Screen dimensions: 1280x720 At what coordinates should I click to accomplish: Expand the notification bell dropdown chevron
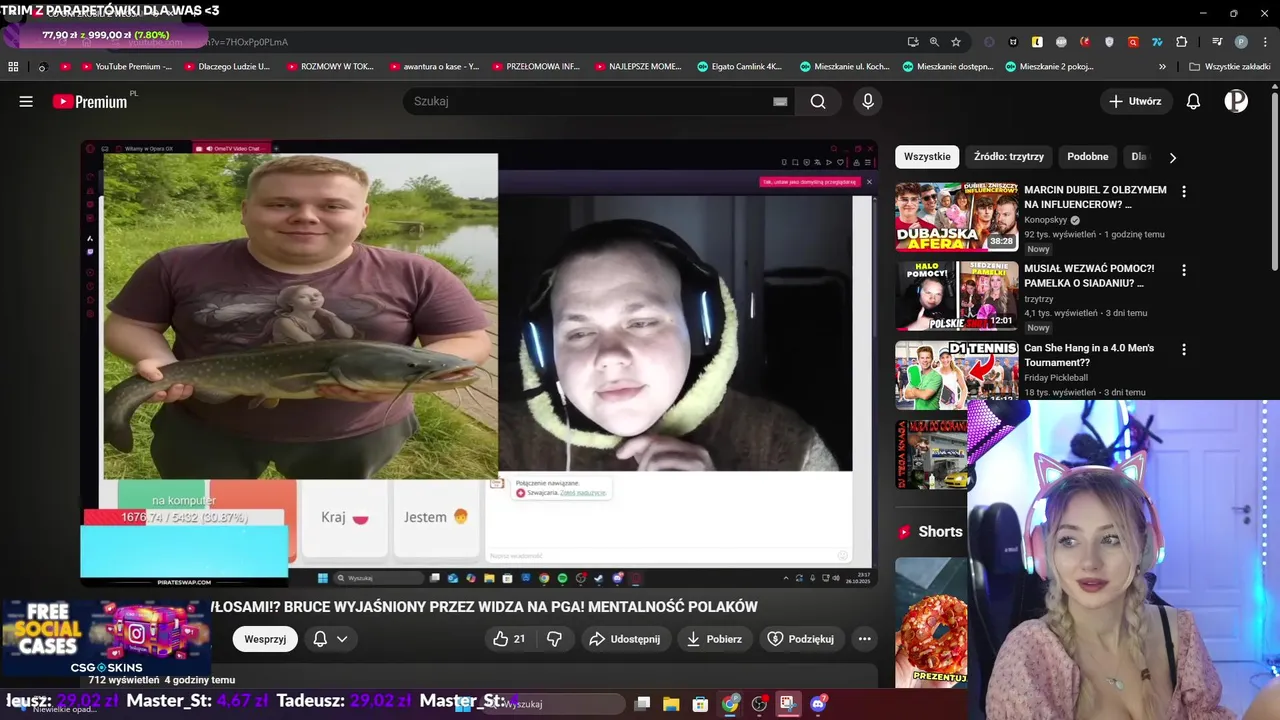[342, 639]
